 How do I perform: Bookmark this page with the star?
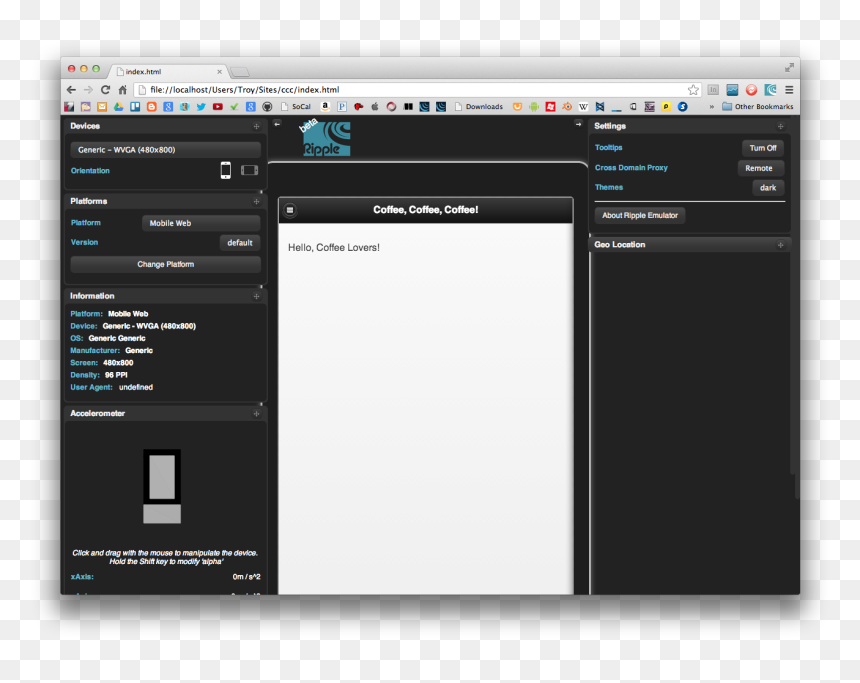point(693,89)
